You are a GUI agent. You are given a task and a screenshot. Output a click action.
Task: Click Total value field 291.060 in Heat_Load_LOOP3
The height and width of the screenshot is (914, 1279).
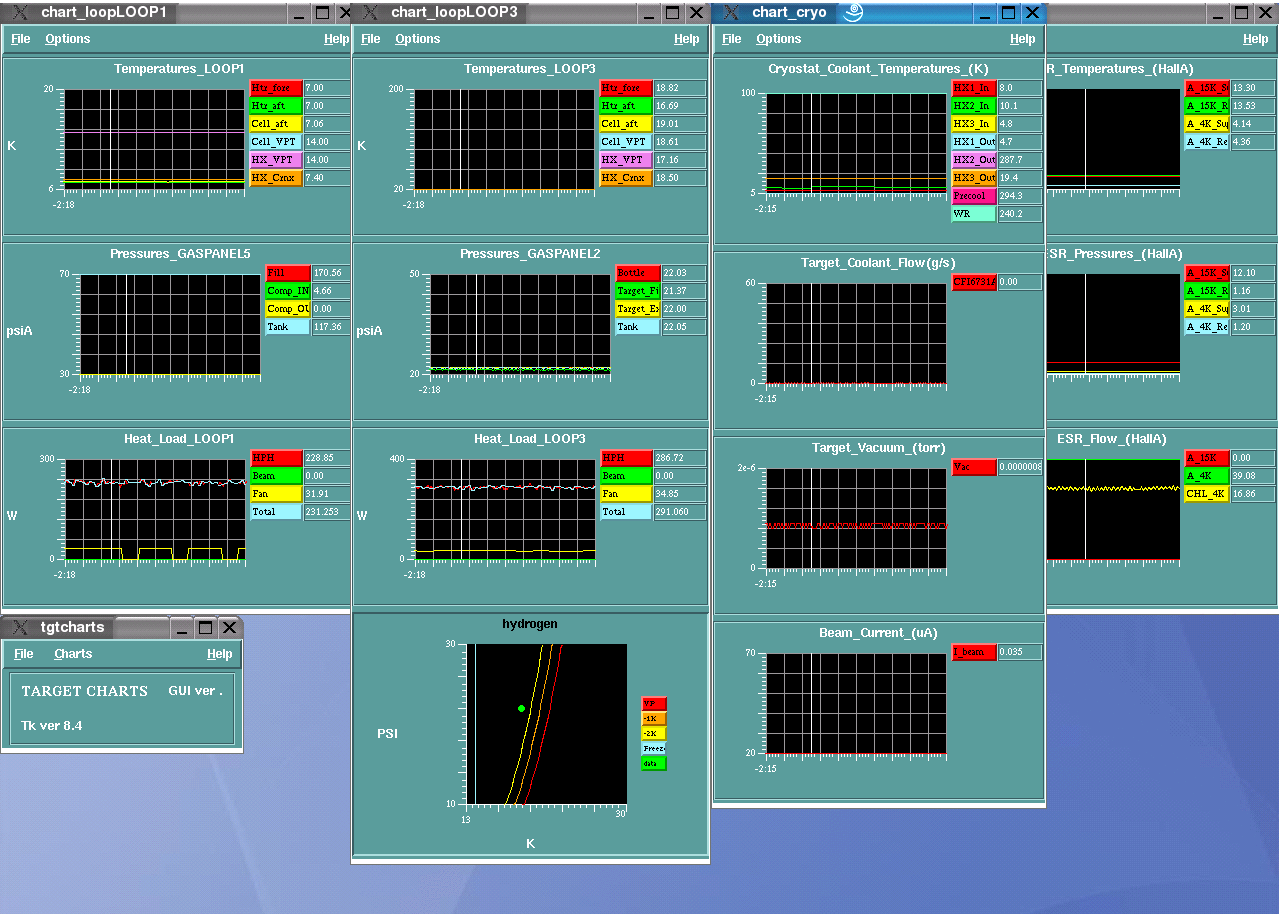[x=680, y=512]
